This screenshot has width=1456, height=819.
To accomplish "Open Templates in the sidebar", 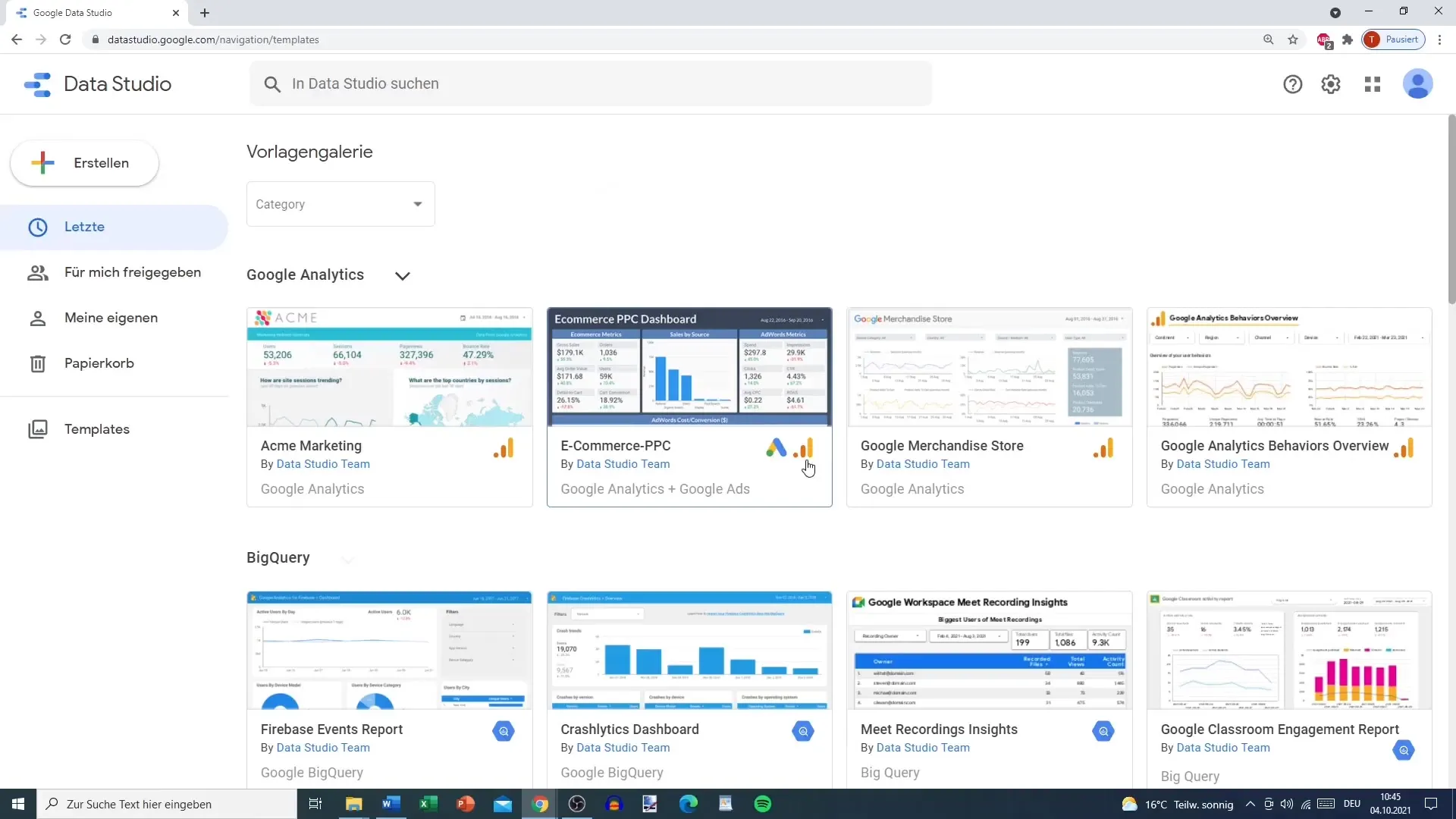I will pyautogui.click(x=114, y=429).
